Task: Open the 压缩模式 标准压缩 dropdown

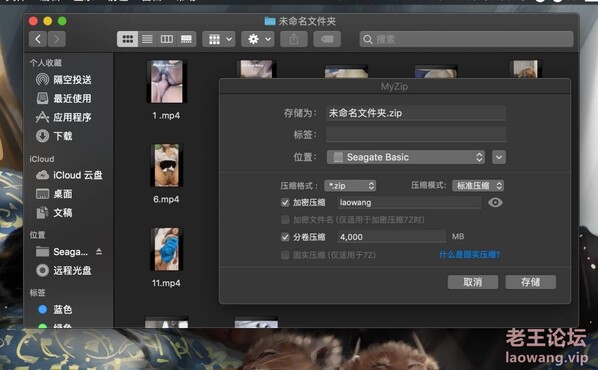Action: pyautogui.click(x=478, y=186)
